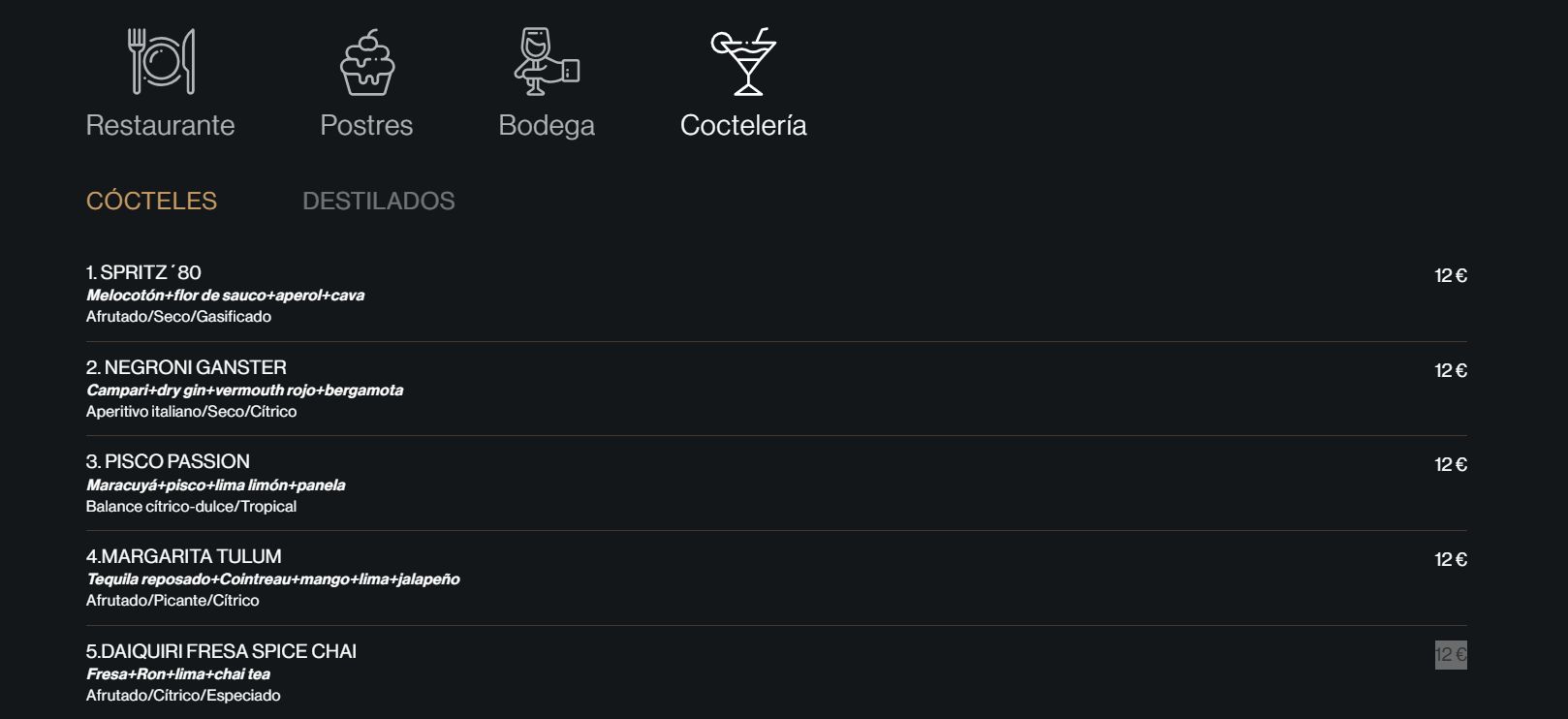Click the 12 € price of Spritz '80
The image size is (1568, 719).
(1451, 275)
